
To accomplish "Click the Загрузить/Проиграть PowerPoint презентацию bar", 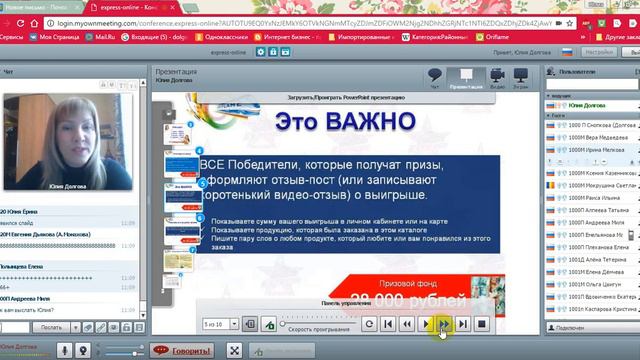I will 346,98.
